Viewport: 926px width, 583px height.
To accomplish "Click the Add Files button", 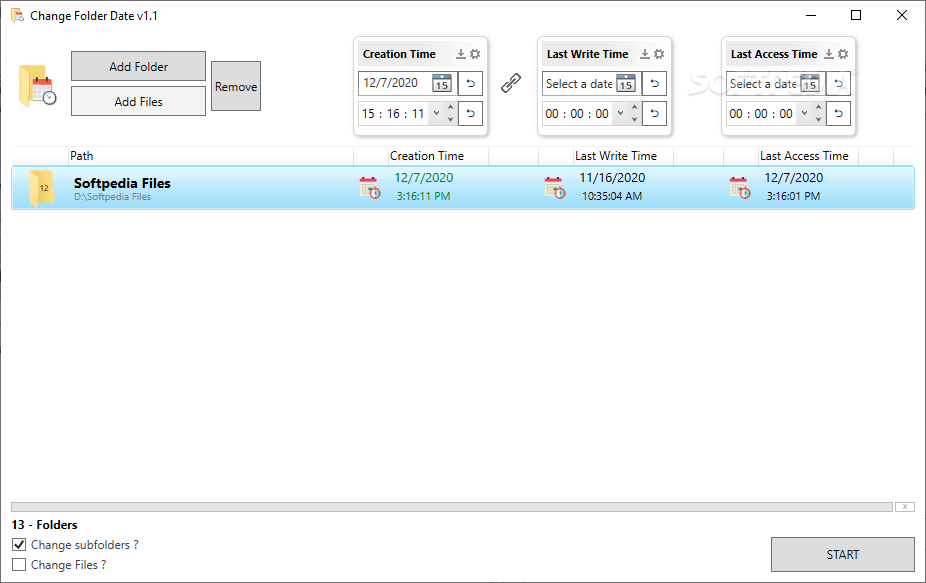I will click(138, 101).
